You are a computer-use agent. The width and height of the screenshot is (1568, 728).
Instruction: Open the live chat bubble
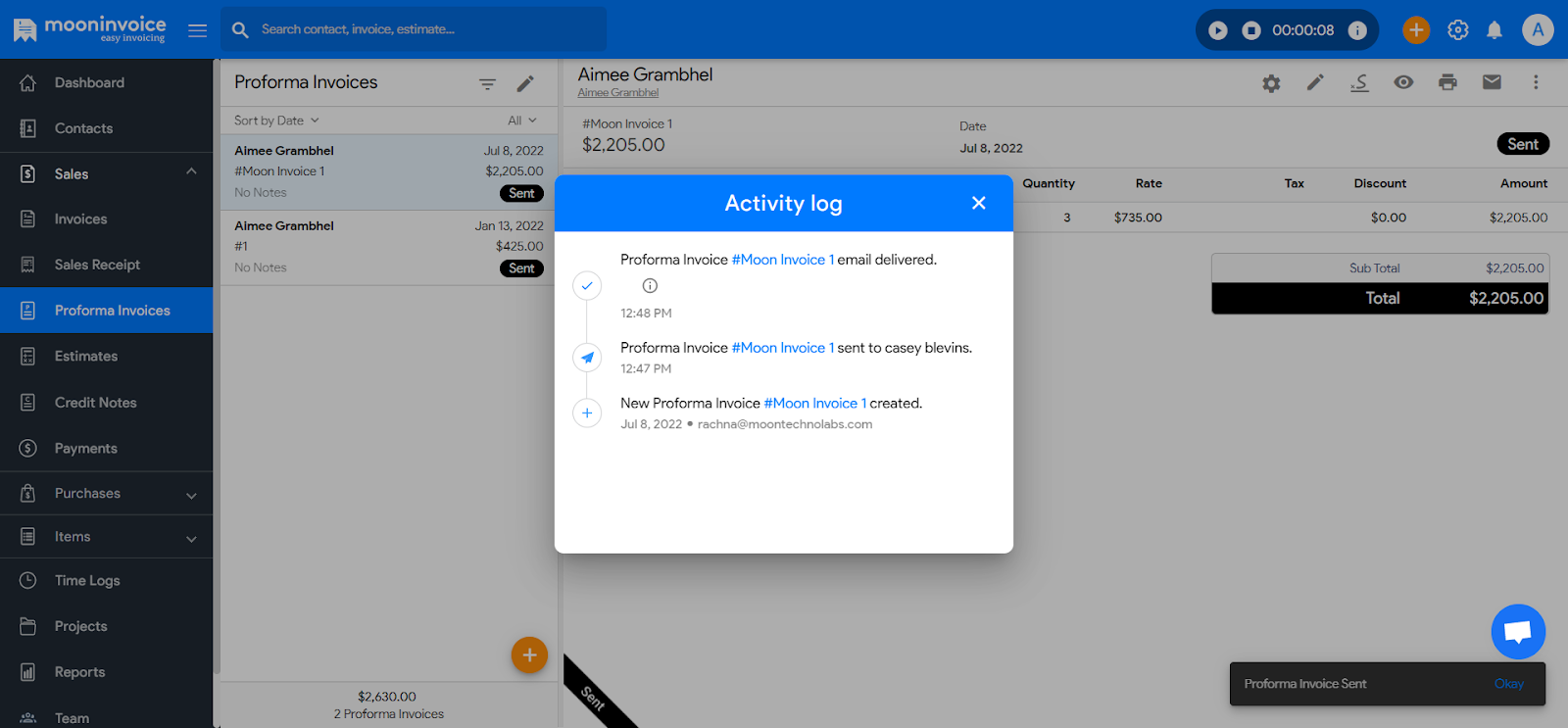1518,632
